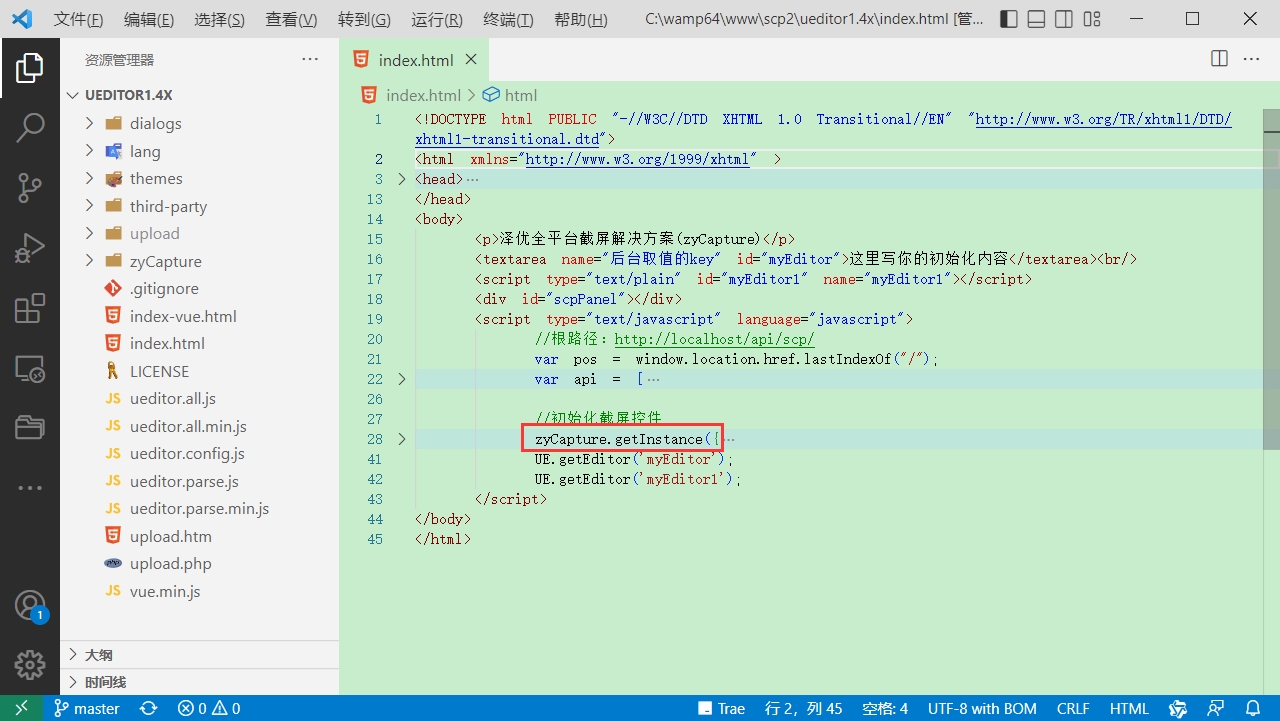Toggle bottom panel visibility
The height and width of the screenshot is (721, 1280).
click(1036, 19)
